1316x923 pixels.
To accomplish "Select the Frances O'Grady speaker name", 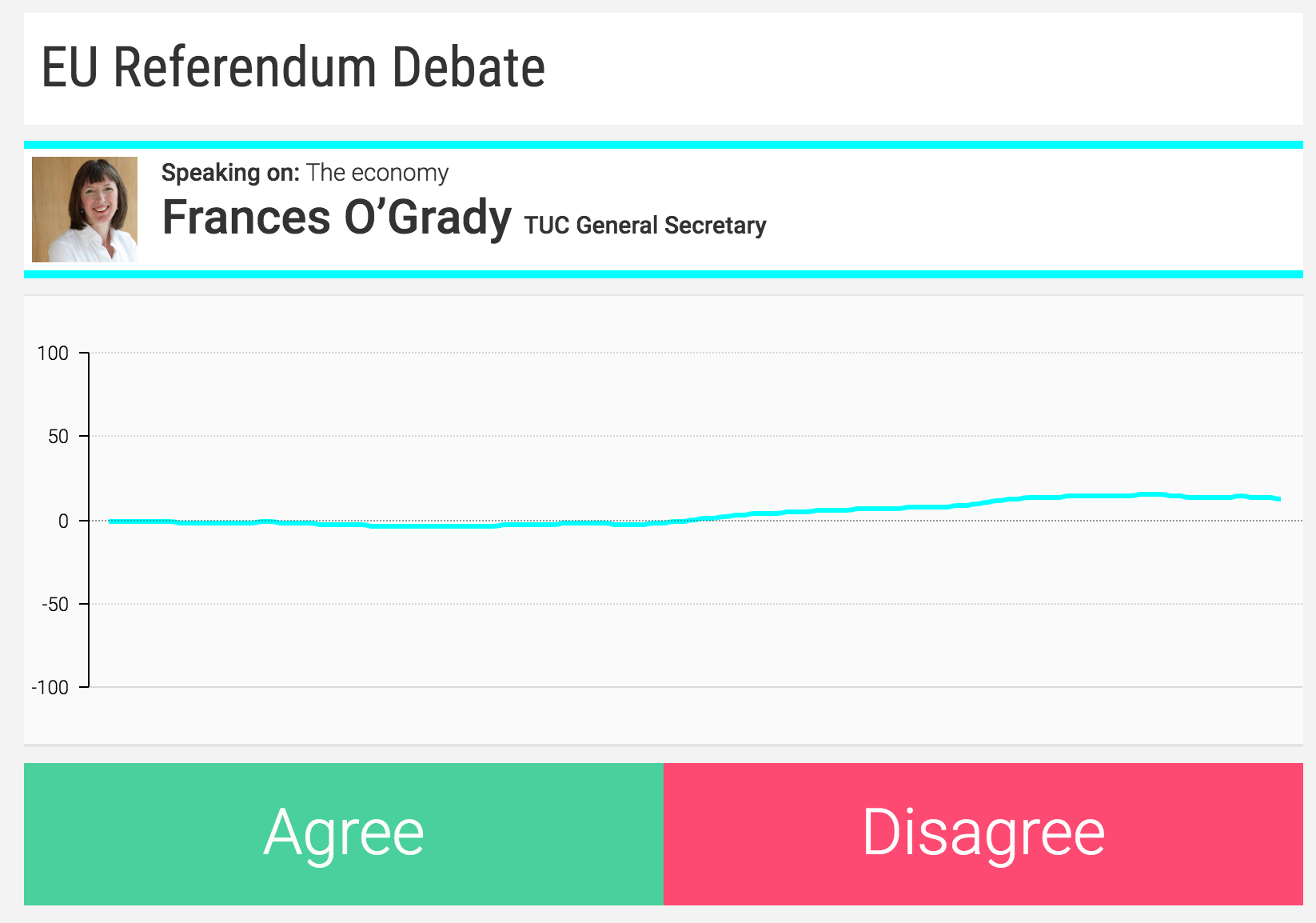I will click(337, 218).
